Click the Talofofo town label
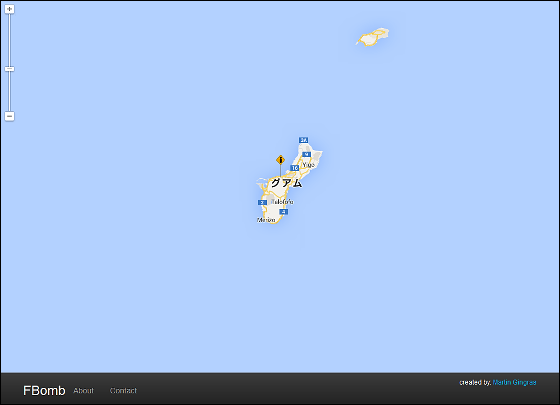The image size is (560, 405). [282, 202]
